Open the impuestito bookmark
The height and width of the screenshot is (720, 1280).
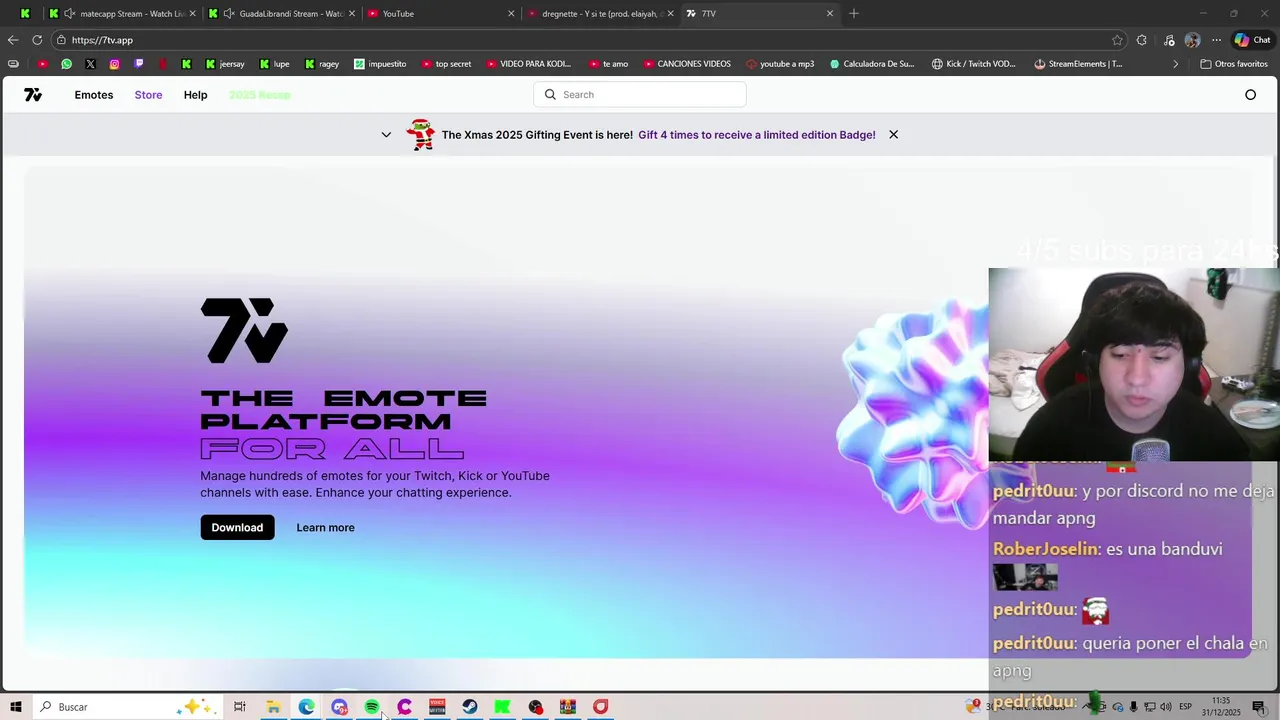click(380, 64)
